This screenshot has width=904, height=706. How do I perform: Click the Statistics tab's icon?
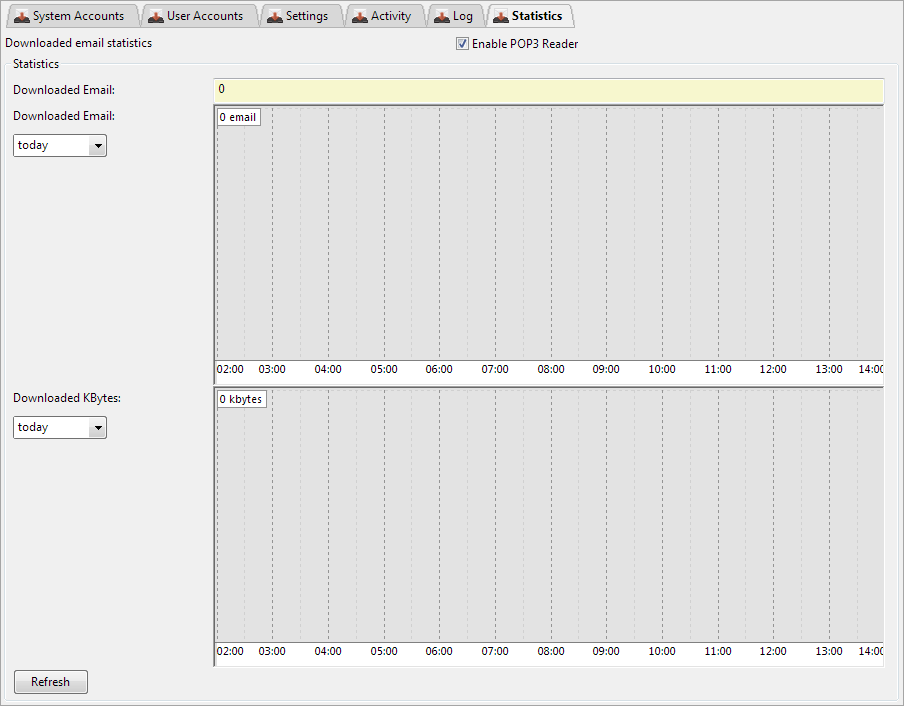point(500,17)
